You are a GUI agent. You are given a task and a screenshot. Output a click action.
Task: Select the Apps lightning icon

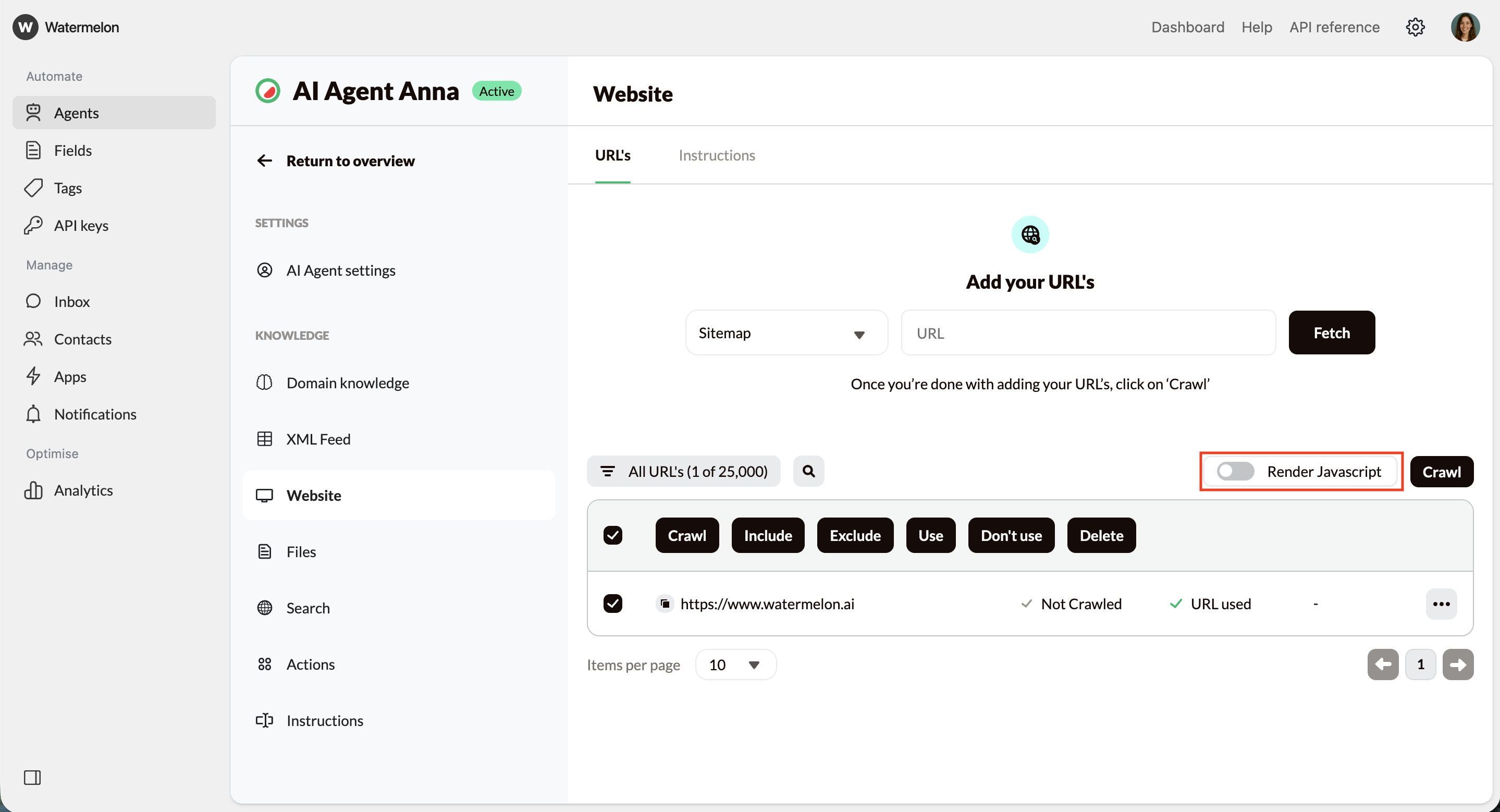click(x=34, y=376)
